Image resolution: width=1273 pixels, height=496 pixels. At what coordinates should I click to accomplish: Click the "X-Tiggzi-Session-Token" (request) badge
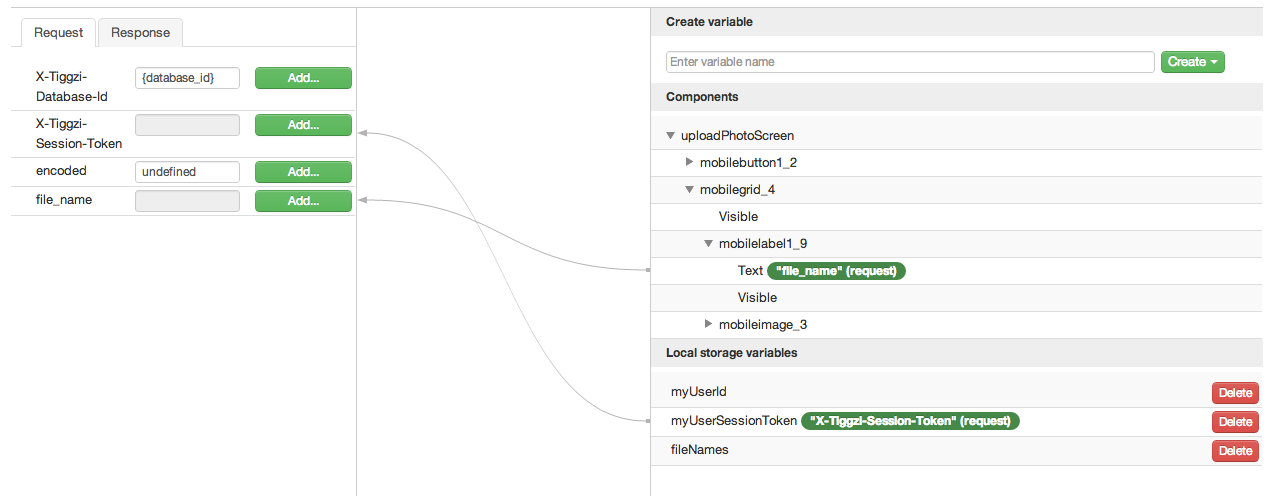910,421
